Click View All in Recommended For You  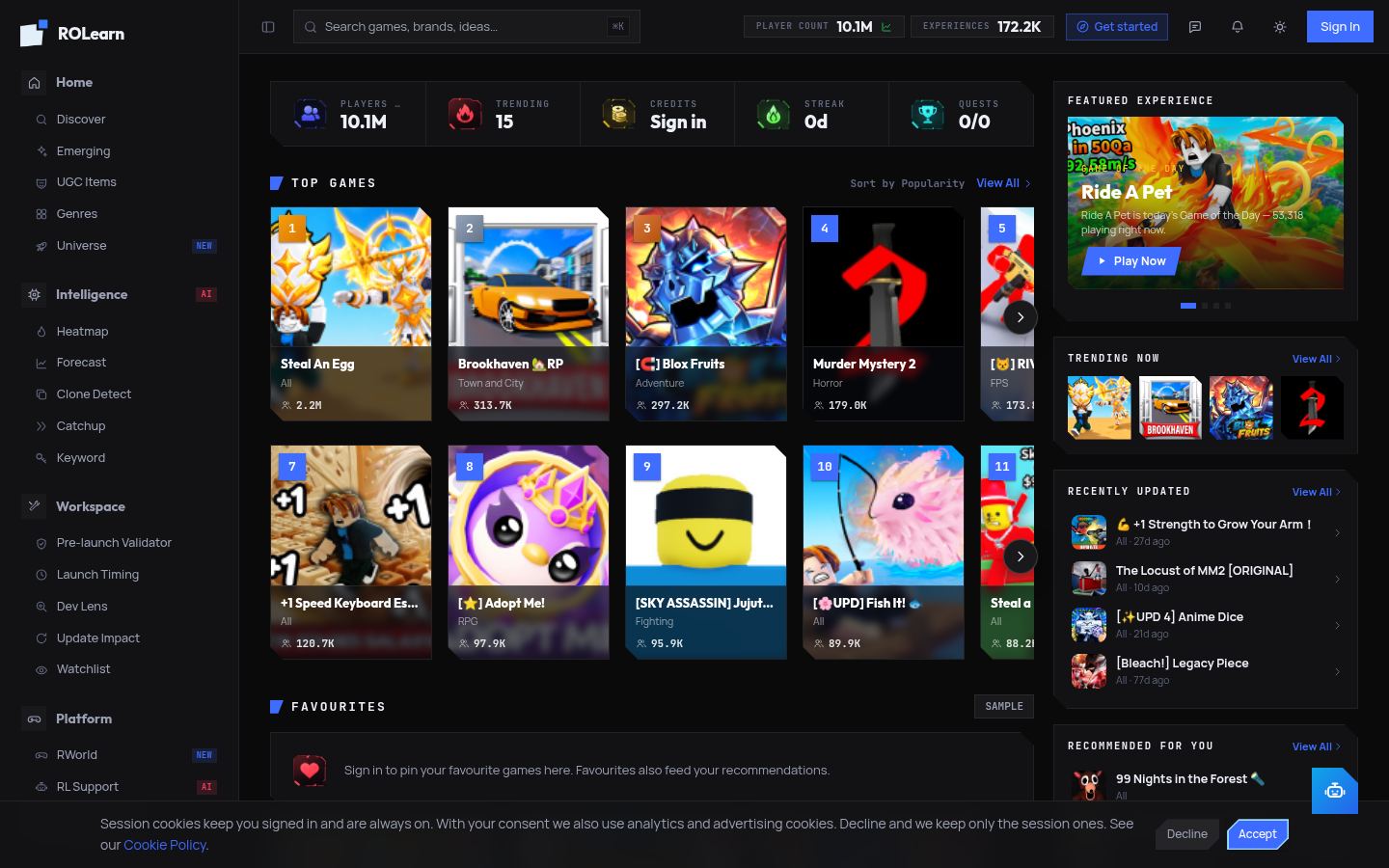(1317, 746)
